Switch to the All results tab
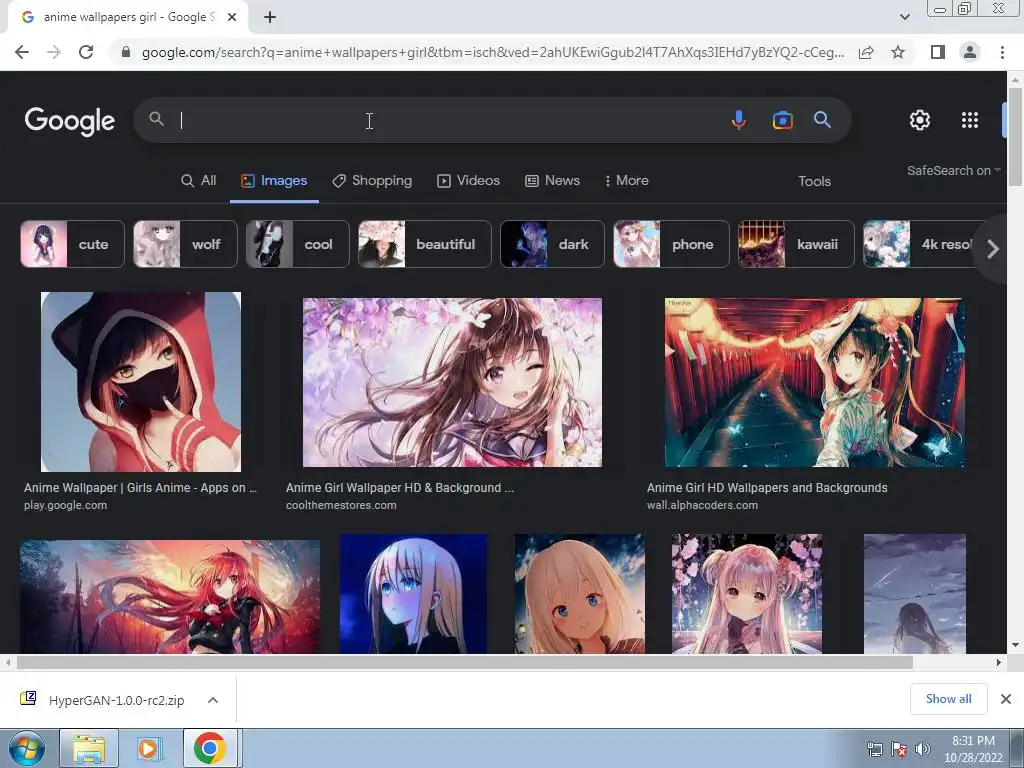This screenshot has height=768, width=1024. point(199,181)
